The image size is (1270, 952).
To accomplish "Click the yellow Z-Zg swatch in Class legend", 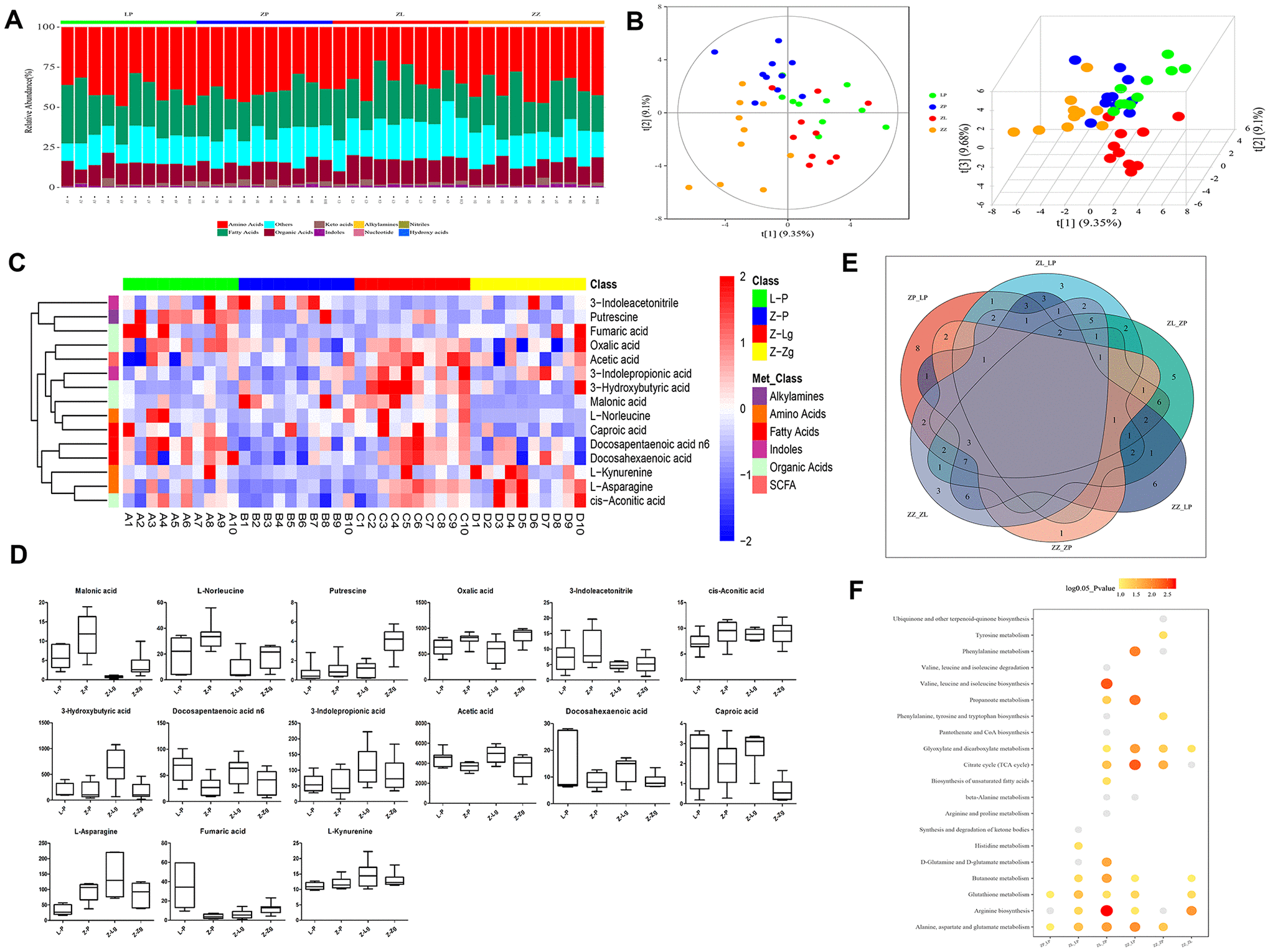I will pyautogui.click(x=759, y=352).
